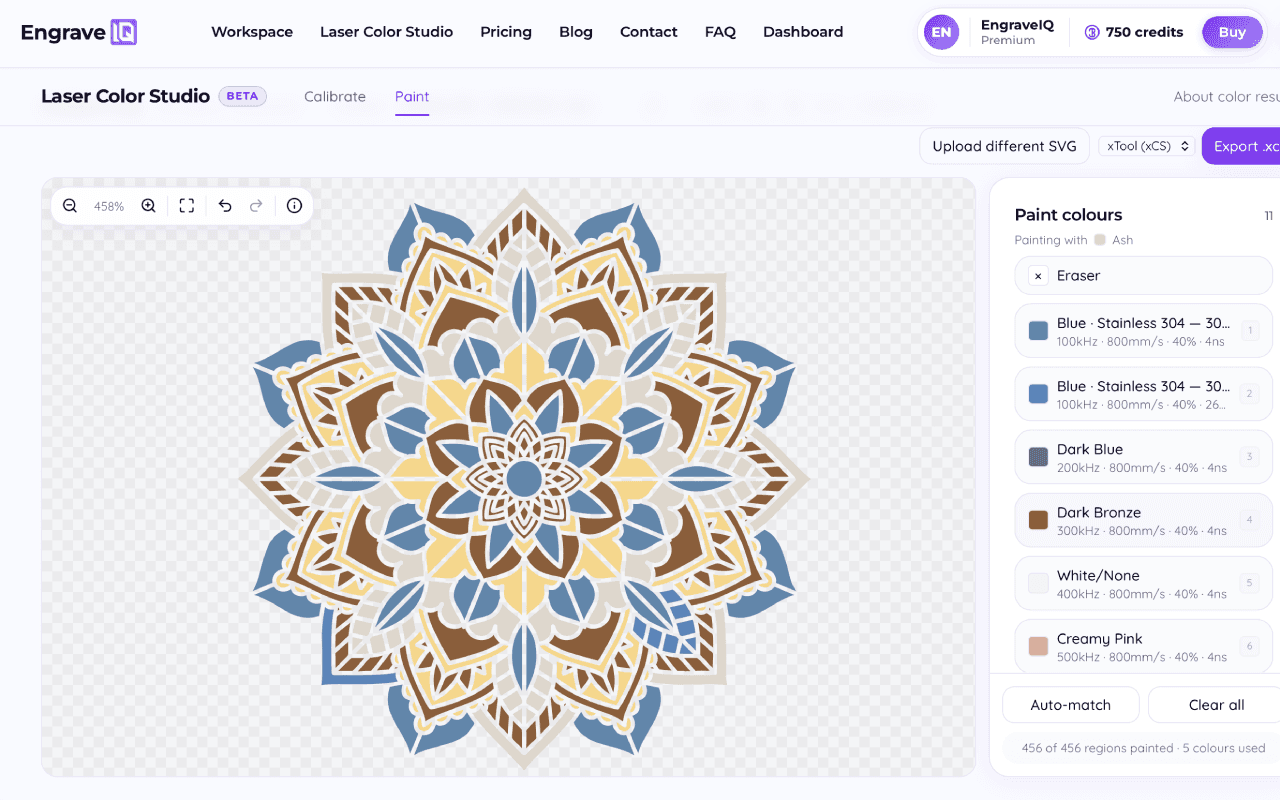Open the Contact page

[x=649, y=32]
